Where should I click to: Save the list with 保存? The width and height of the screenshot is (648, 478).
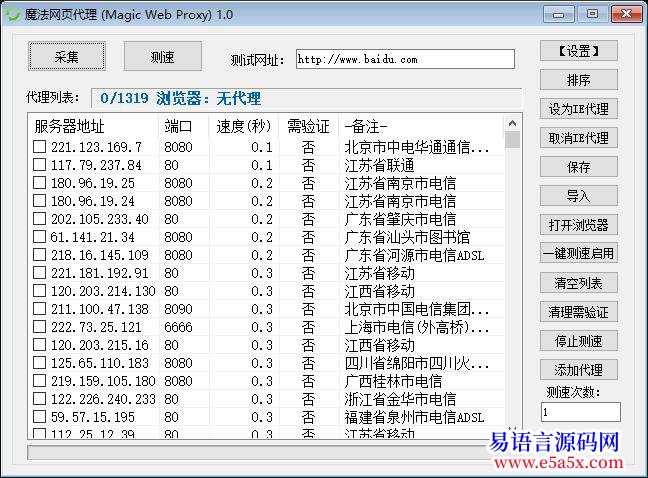pos(579,167)
